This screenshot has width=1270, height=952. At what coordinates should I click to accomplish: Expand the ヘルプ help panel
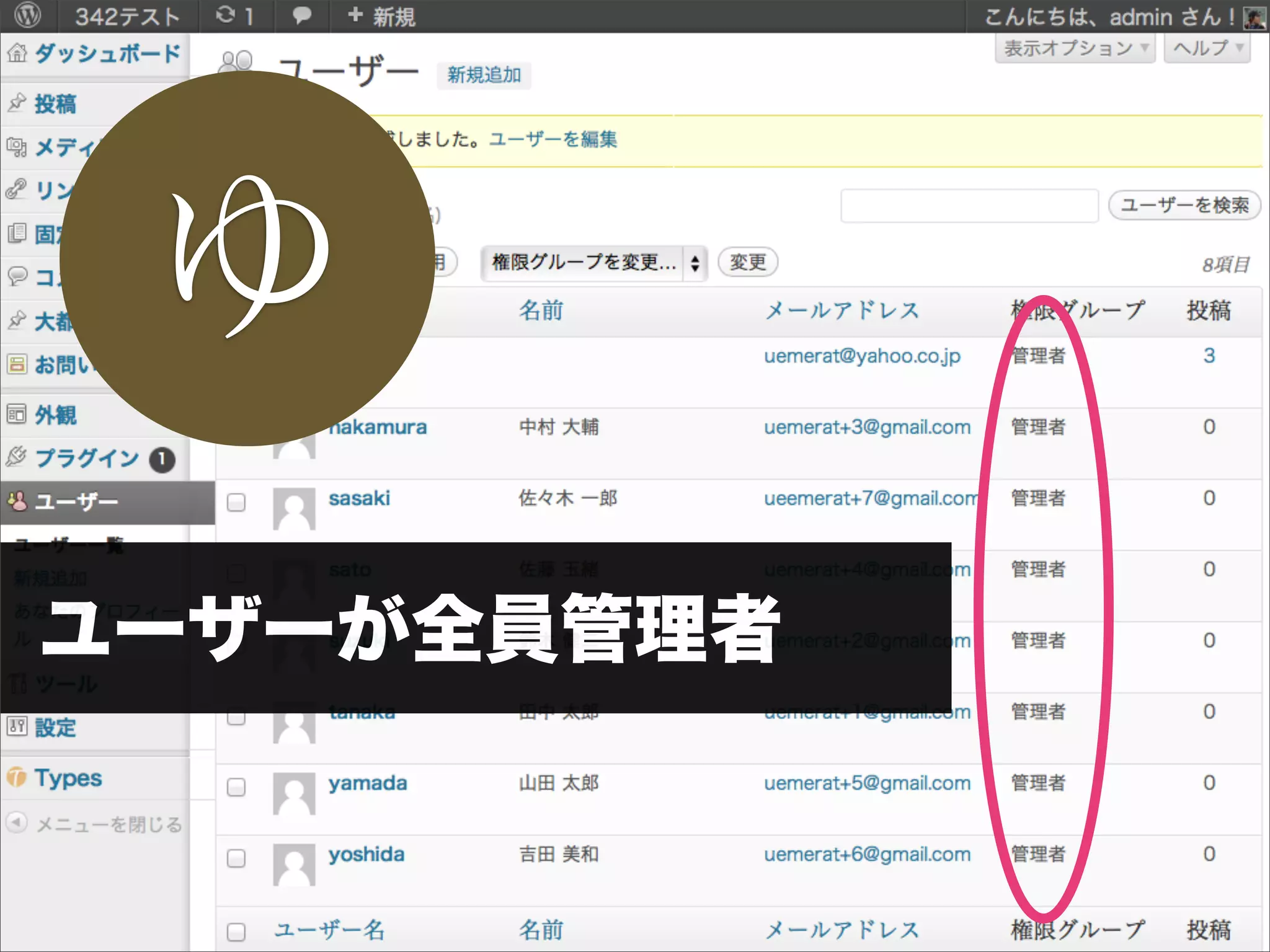1207,48
